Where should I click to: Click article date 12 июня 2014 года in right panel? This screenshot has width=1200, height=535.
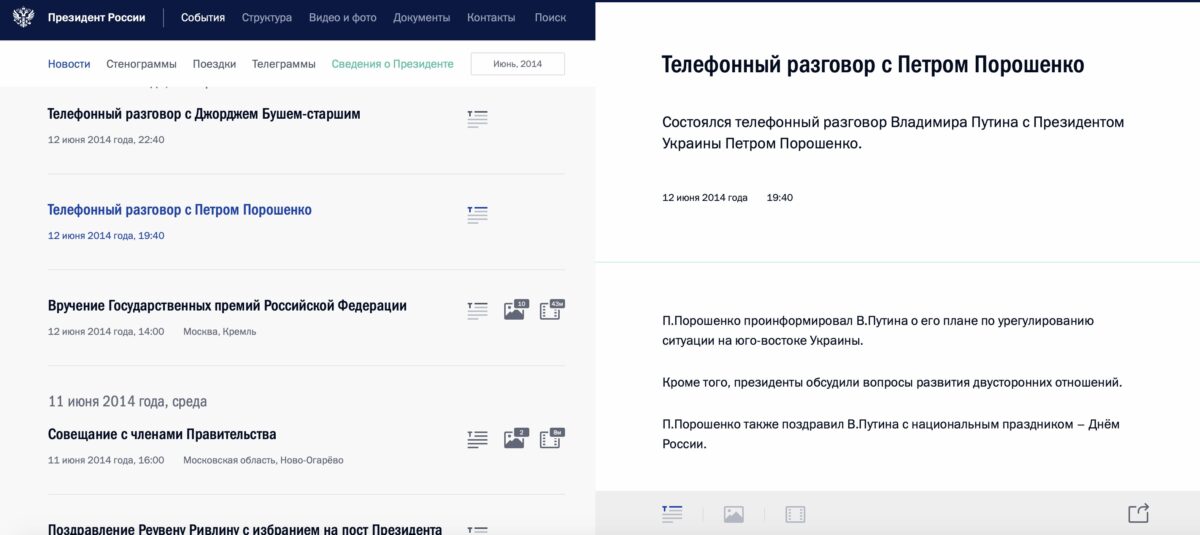(x=705, y=198)
